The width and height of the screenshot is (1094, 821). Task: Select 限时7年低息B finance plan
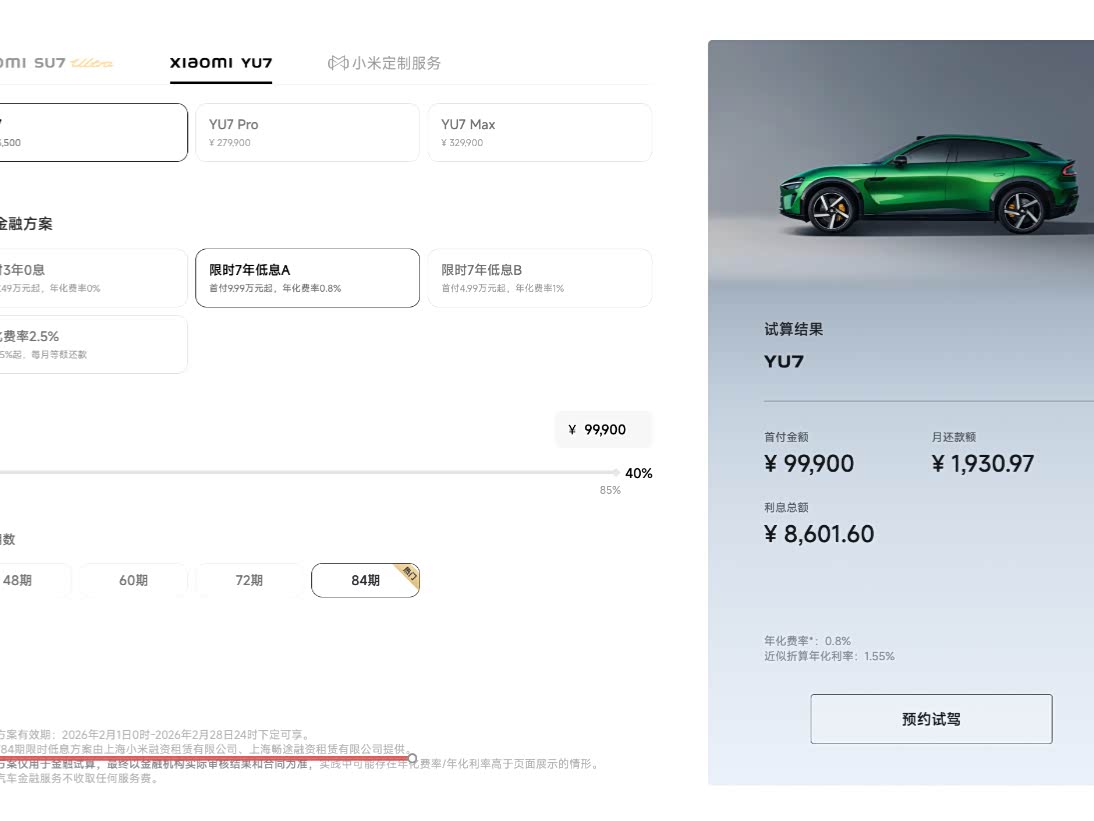coord(539,278)
